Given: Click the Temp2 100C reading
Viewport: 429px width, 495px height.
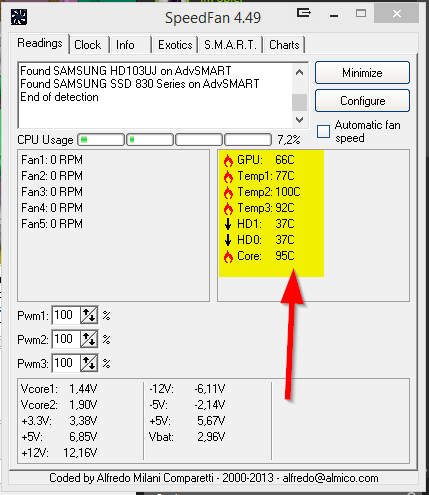Looking at the screenshot, I should (x=269, y=192).
